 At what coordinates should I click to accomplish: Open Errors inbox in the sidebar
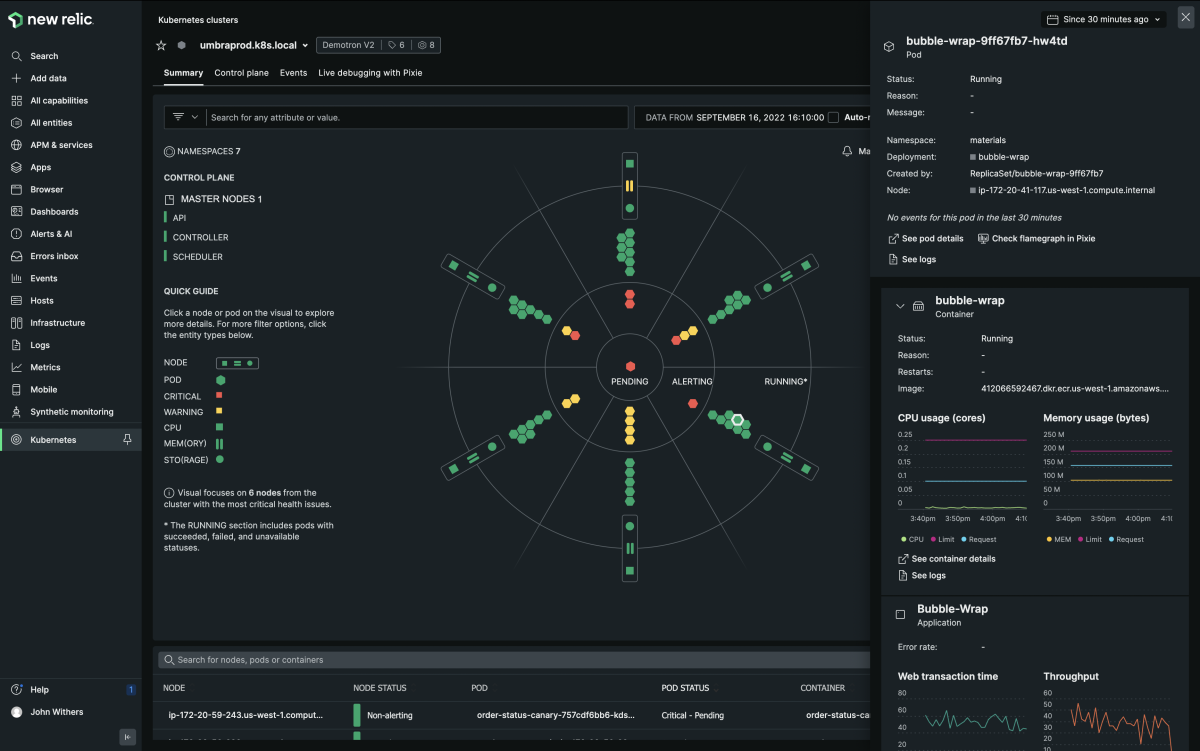point(54,256)
